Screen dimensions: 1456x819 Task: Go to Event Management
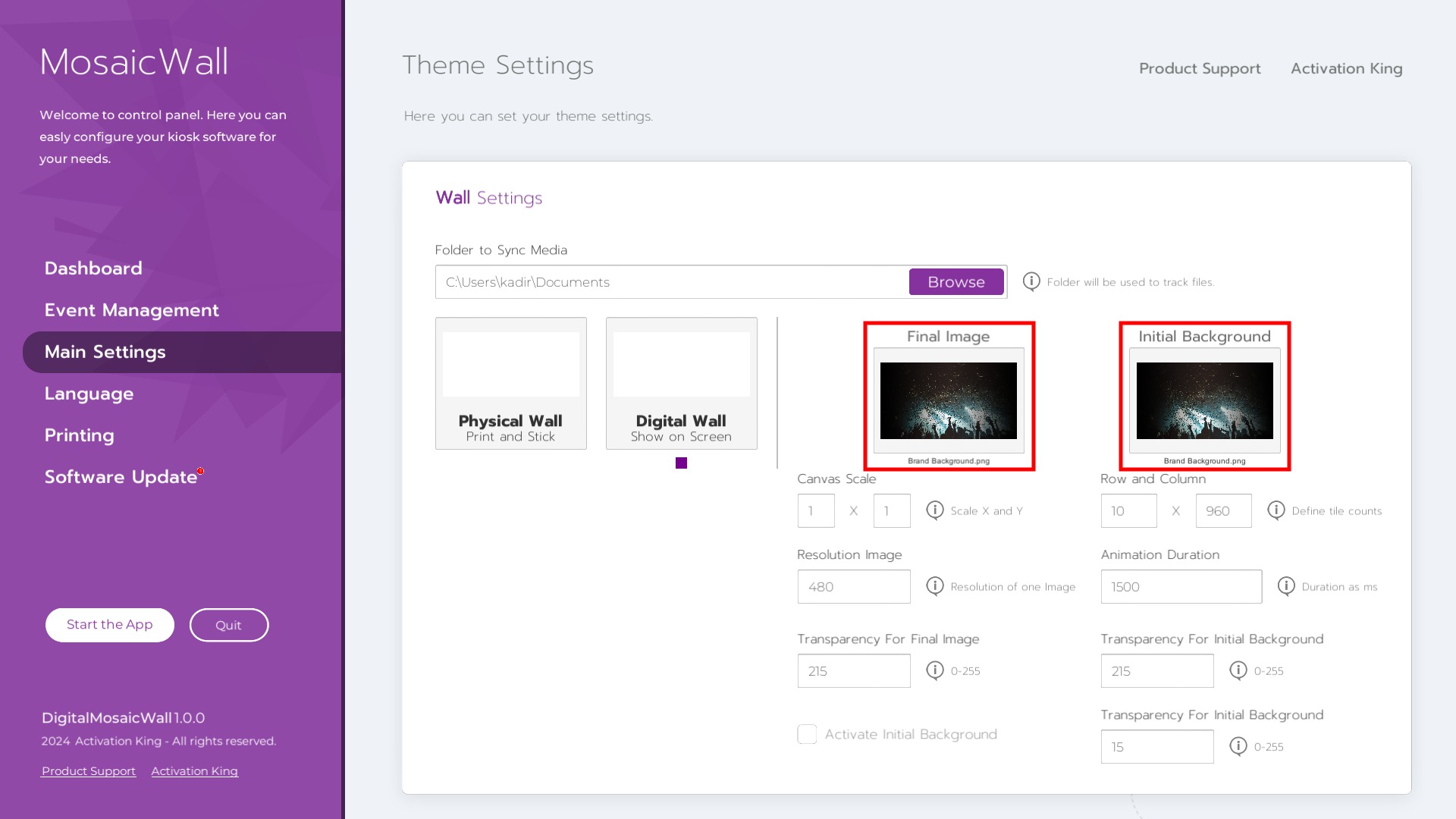(x=131, y=310)
